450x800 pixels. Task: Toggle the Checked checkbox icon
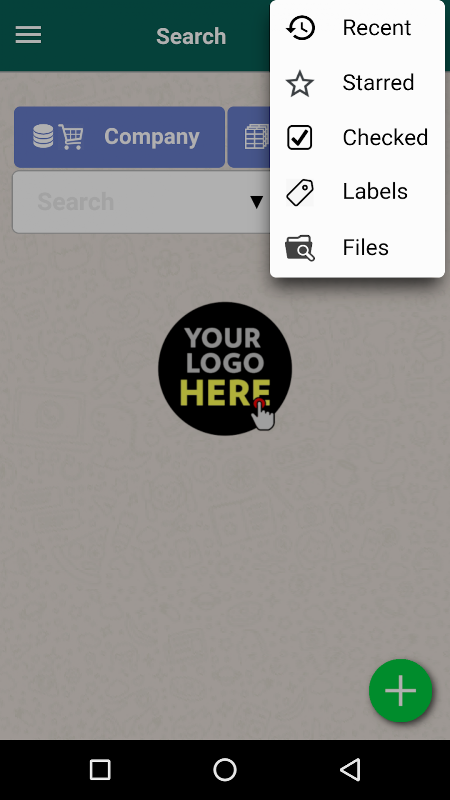299,137
